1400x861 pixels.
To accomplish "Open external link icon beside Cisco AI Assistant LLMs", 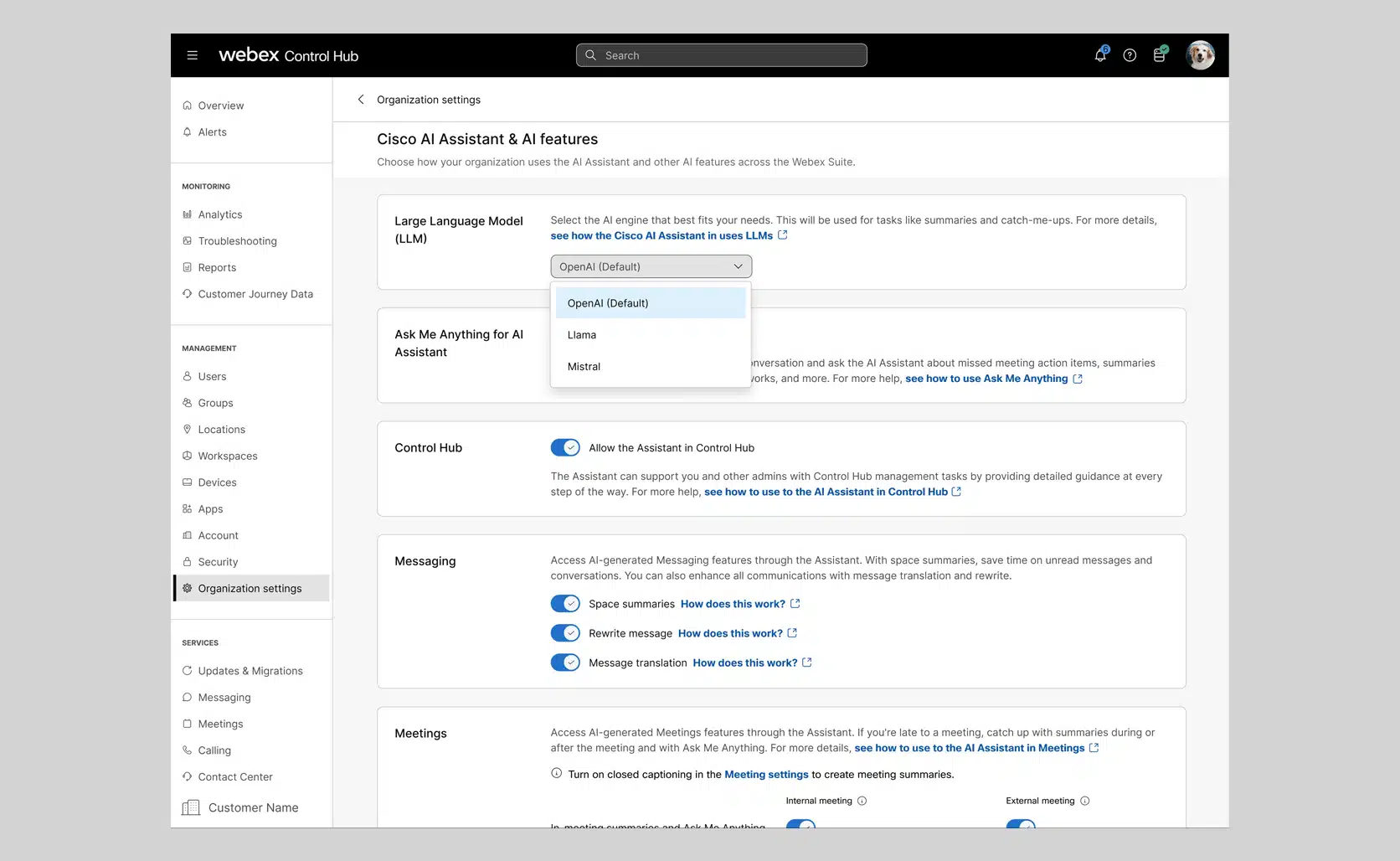I will [783, 235].
